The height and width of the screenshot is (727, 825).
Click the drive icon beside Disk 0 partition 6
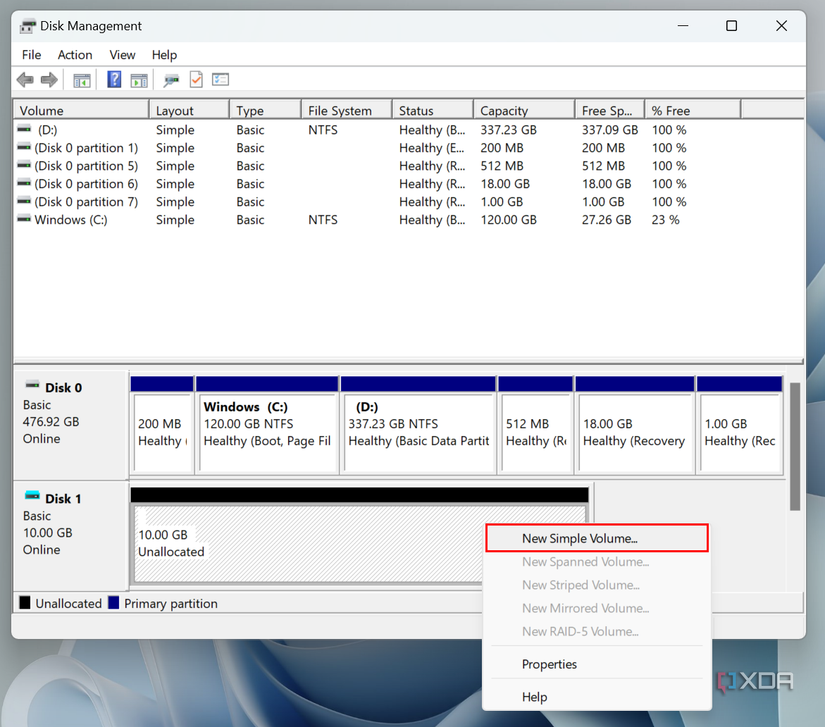[x=24, y=183]
